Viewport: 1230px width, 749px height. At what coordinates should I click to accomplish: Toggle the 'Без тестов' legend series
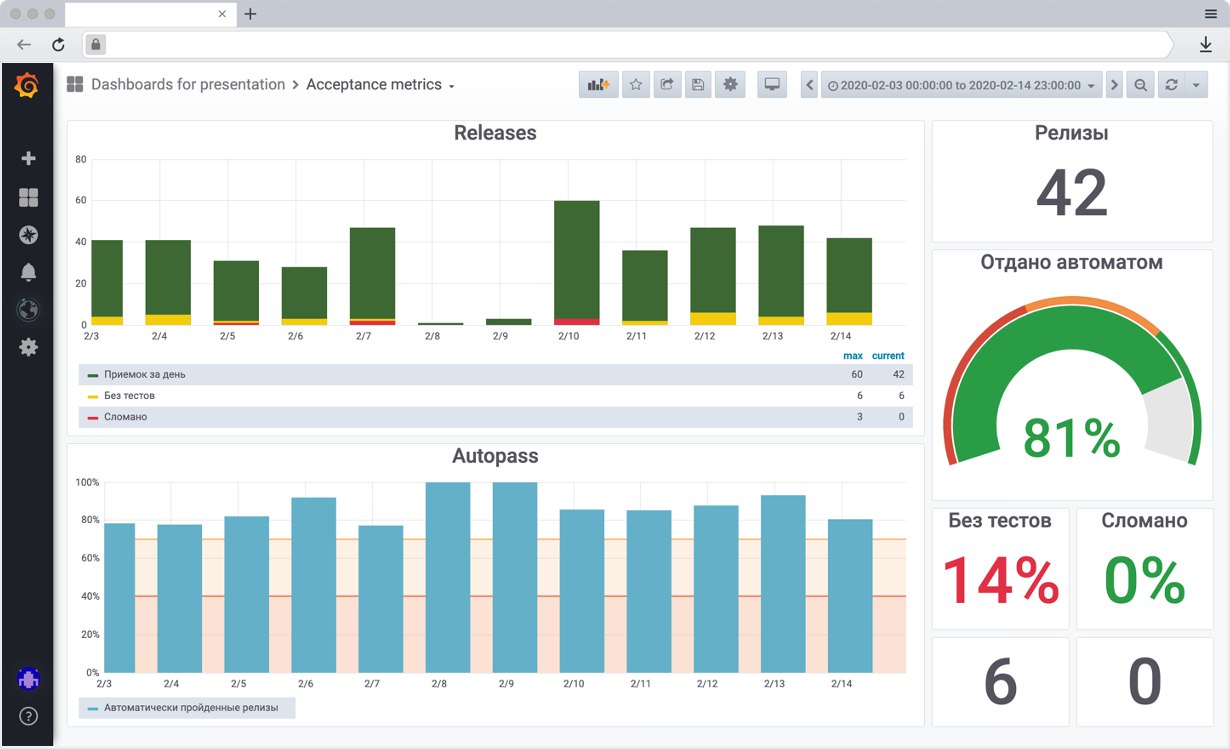[129, 396]
